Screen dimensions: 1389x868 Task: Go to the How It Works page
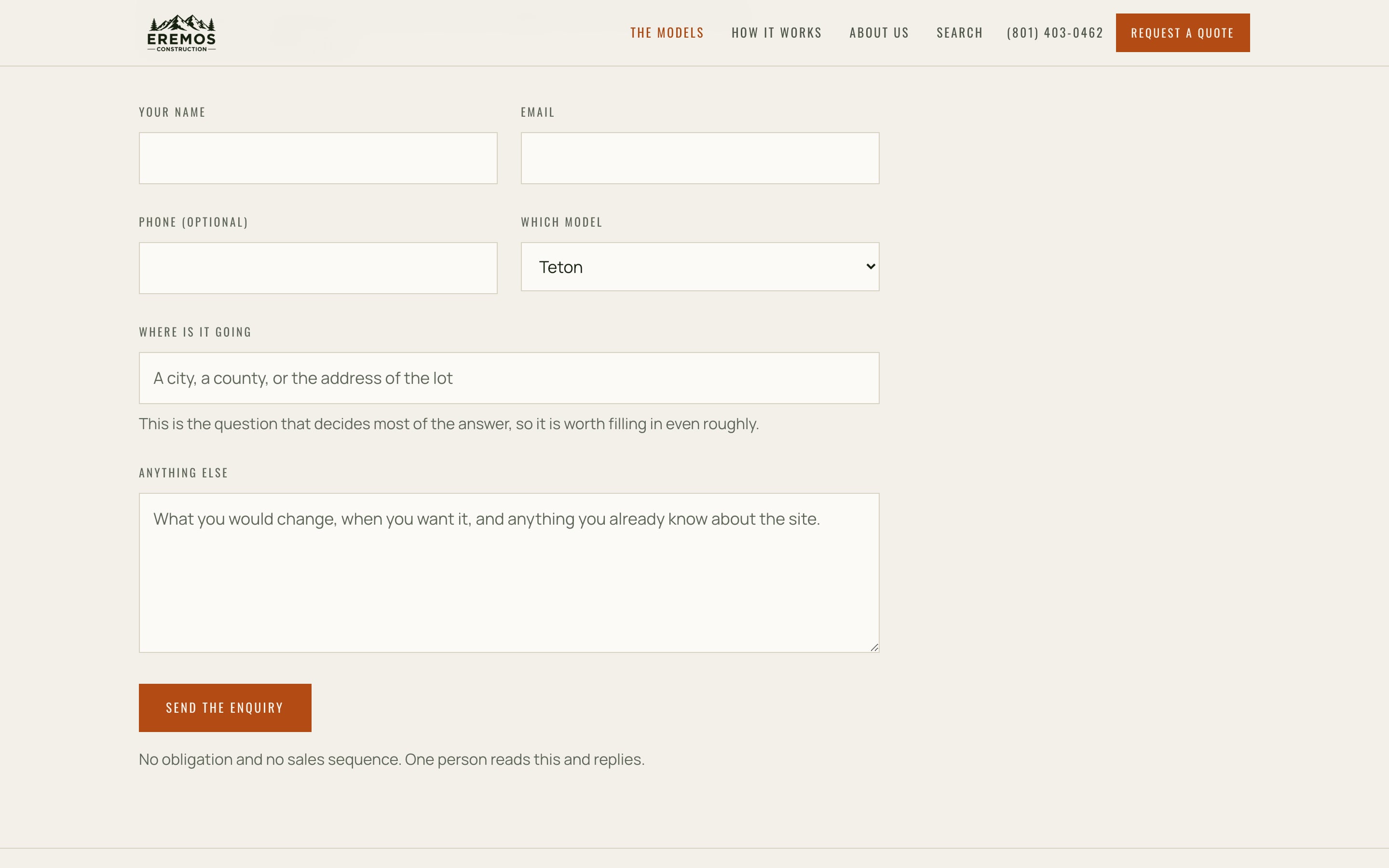(776, 33)
